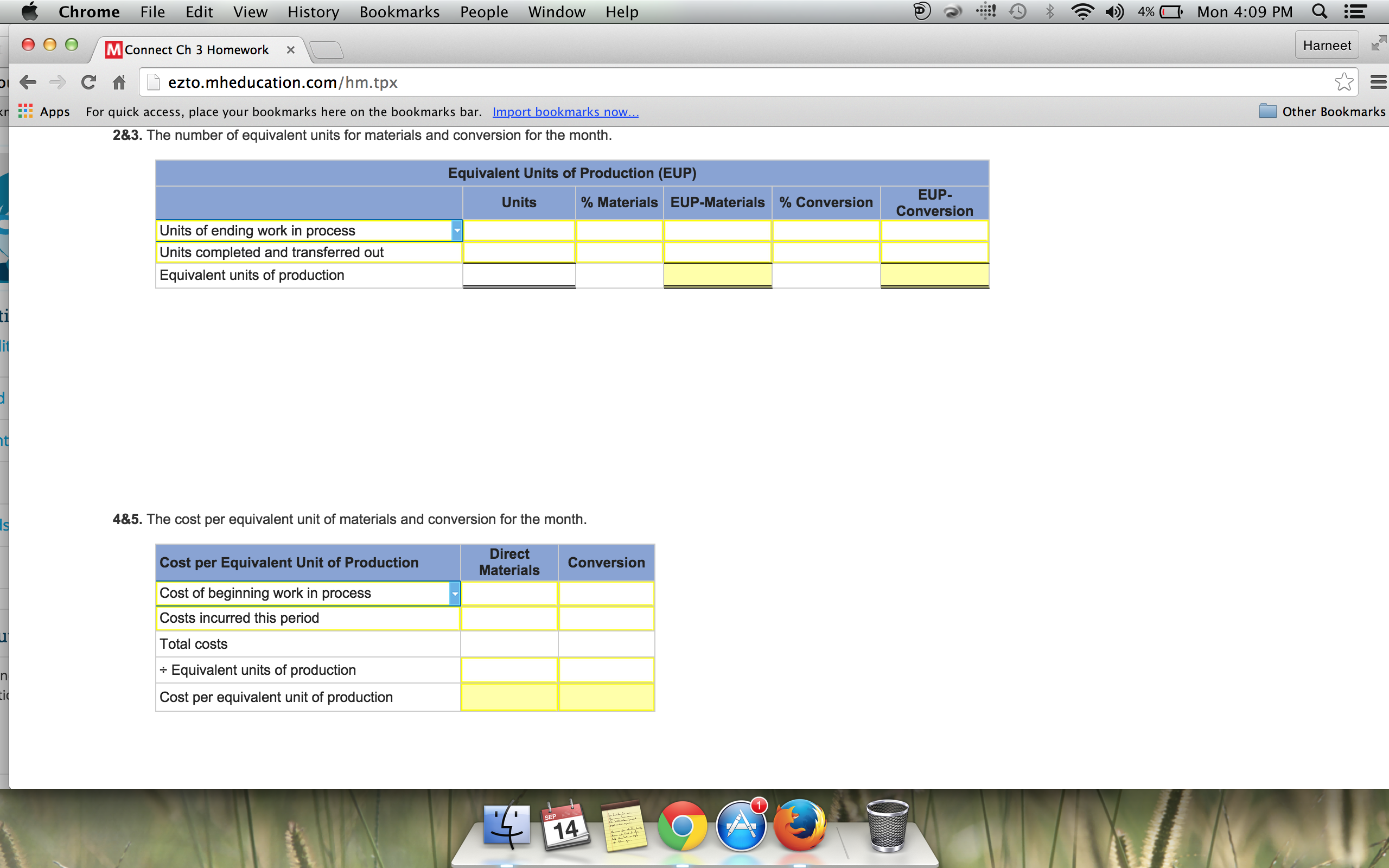Open Spotlight search magnifier icon
The width and height of the screenshot is (1389, 868).
[1319, 12]
